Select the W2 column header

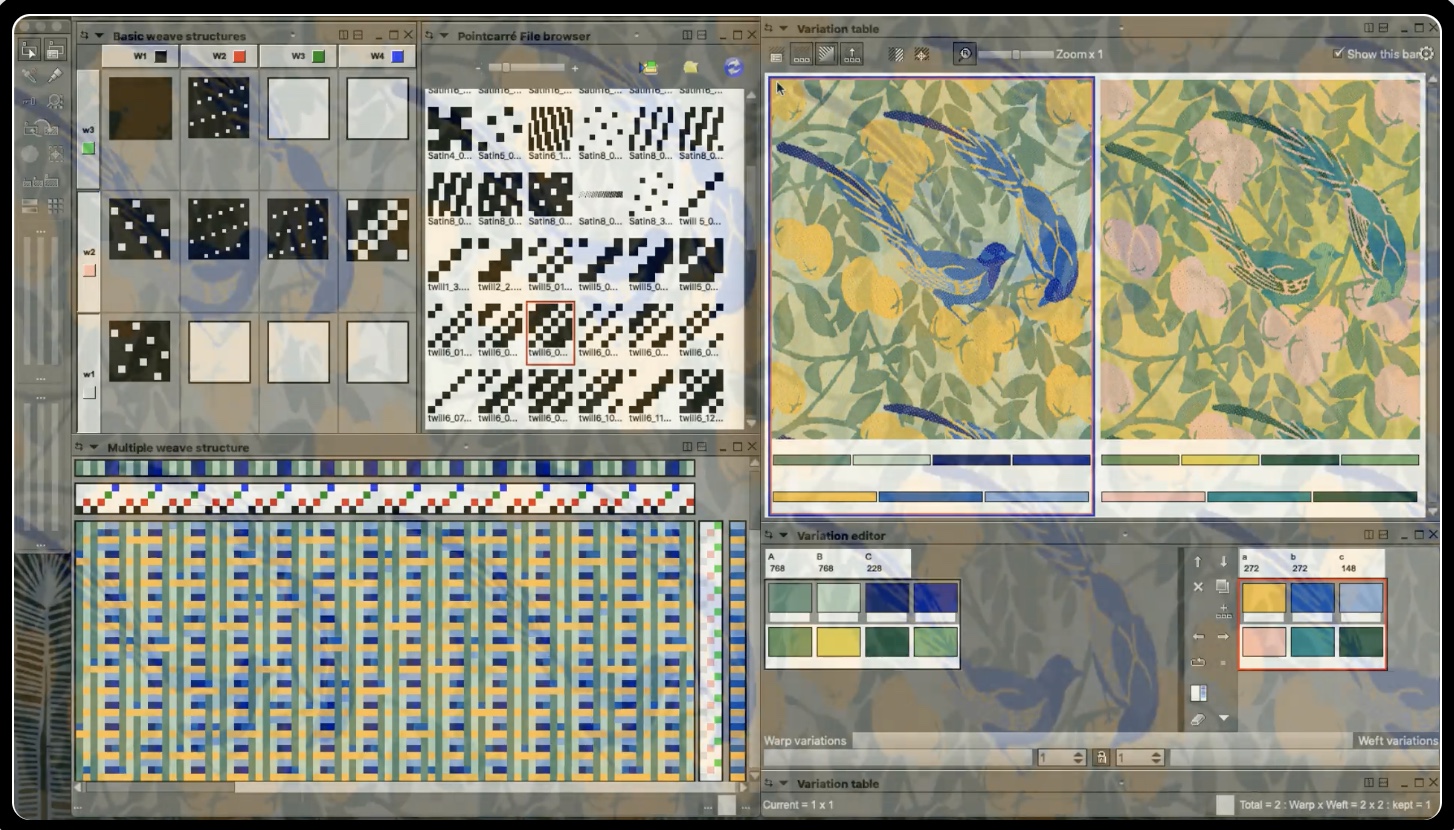pyautogui.click(x=220, y=57)
